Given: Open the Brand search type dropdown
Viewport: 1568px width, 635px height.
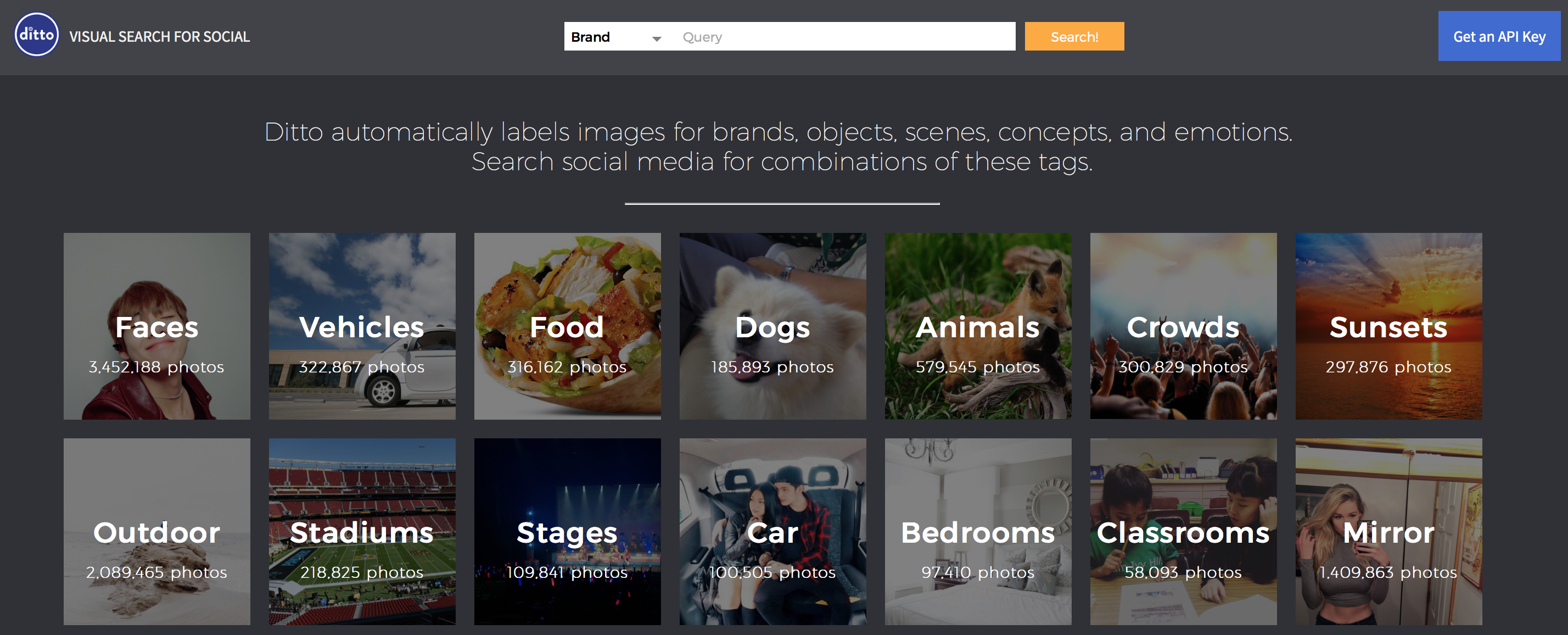Looking at the screenshot, I should pyautogui.click(x=615, y=37).
